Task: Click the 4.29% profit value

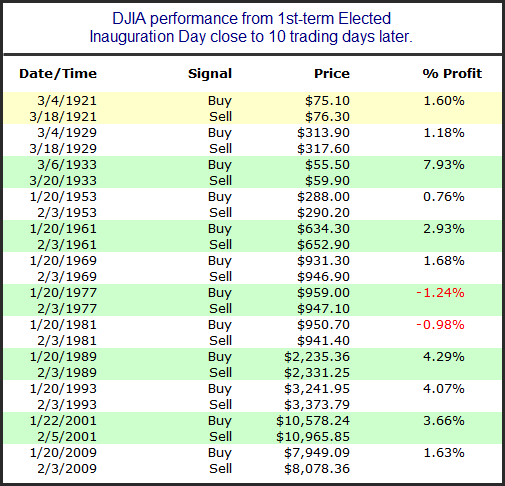Action: click(444, 356)
